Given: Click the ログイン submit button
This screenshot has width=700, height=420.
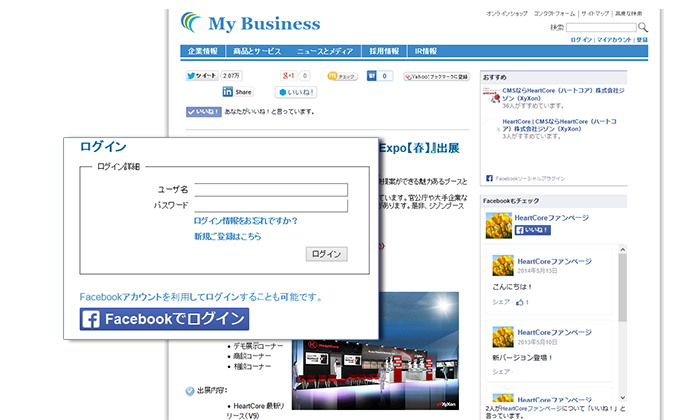Looking at the screenshot, I should click(x=326, y=254).
